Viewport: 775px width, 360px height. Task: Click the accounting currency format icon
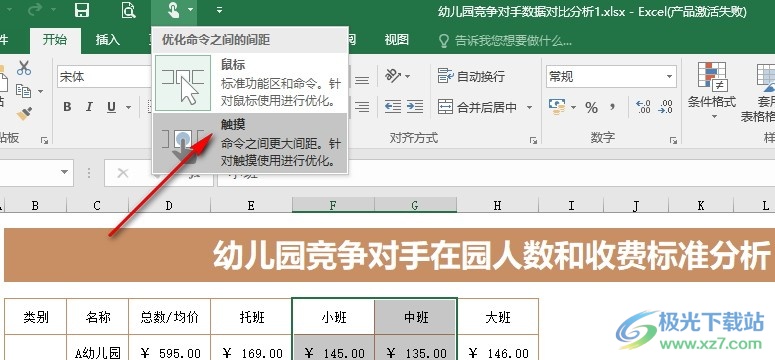(x=557, y=107)
